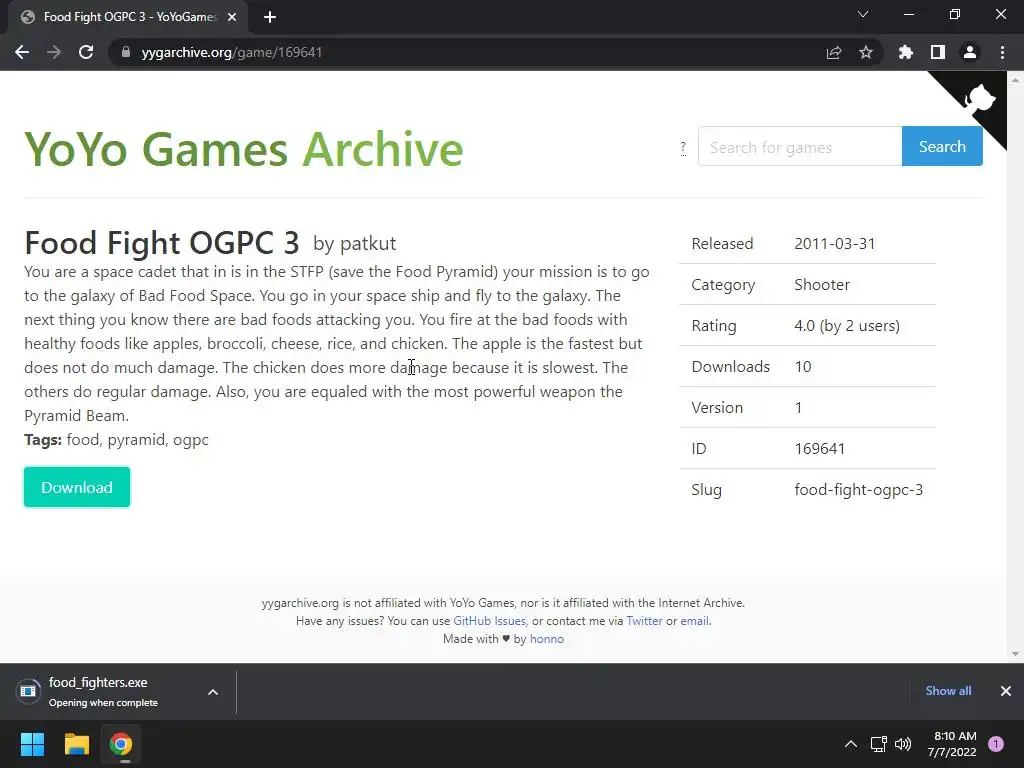This screenshot has width=1024, height=768.
Task: Click the Slug row label
Action: (x=707, y=490)
